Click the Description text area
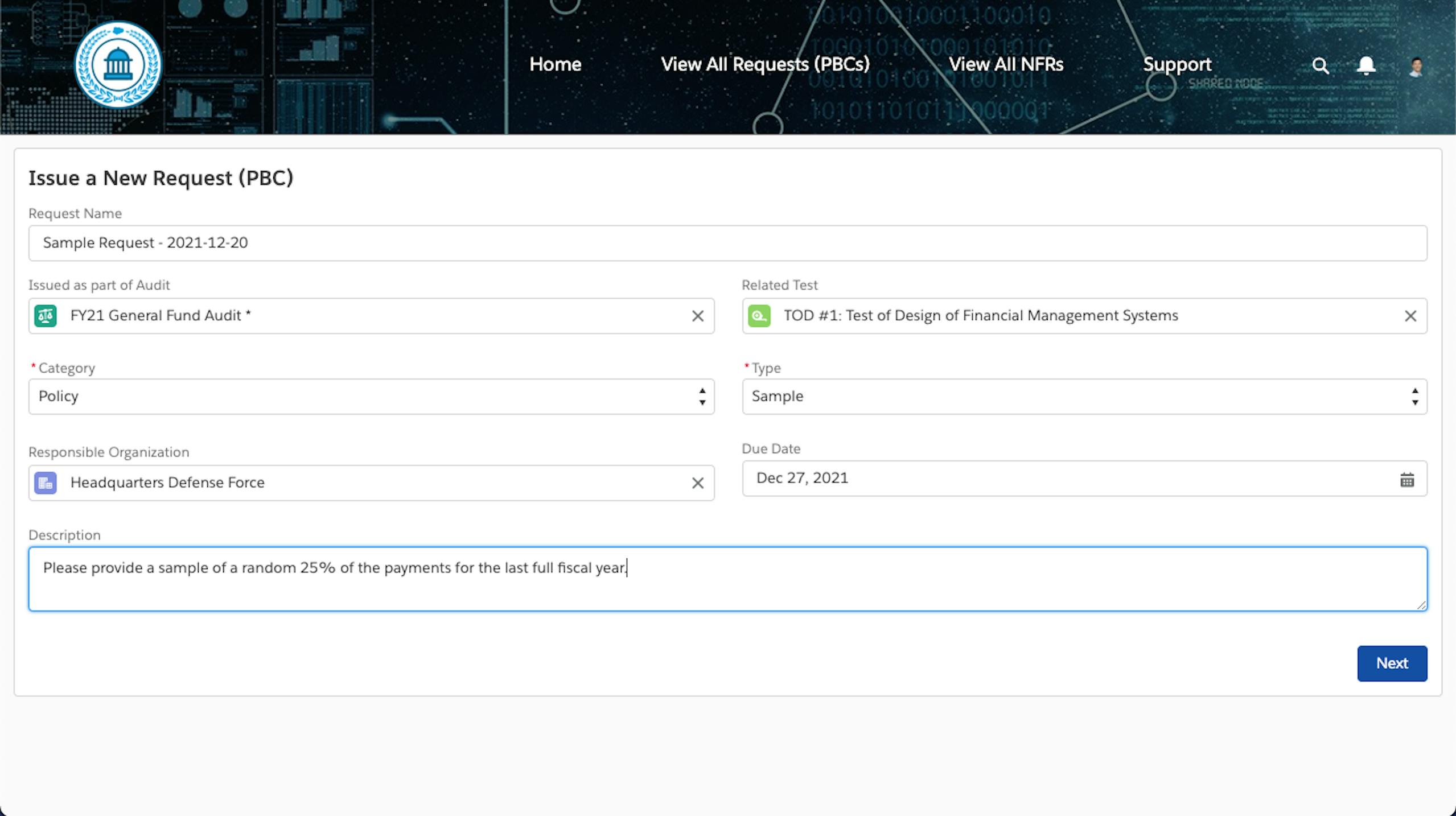1456x816 pixels. (x=727, y=587)
